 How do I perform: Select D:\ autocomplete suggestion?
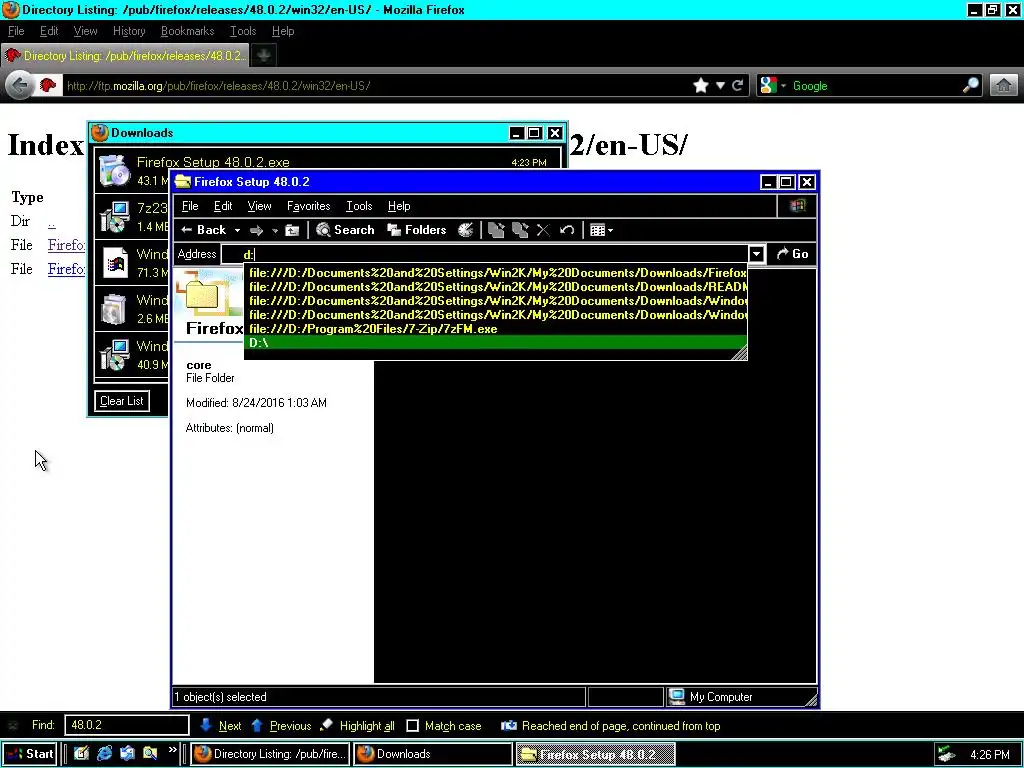[496, 343]
